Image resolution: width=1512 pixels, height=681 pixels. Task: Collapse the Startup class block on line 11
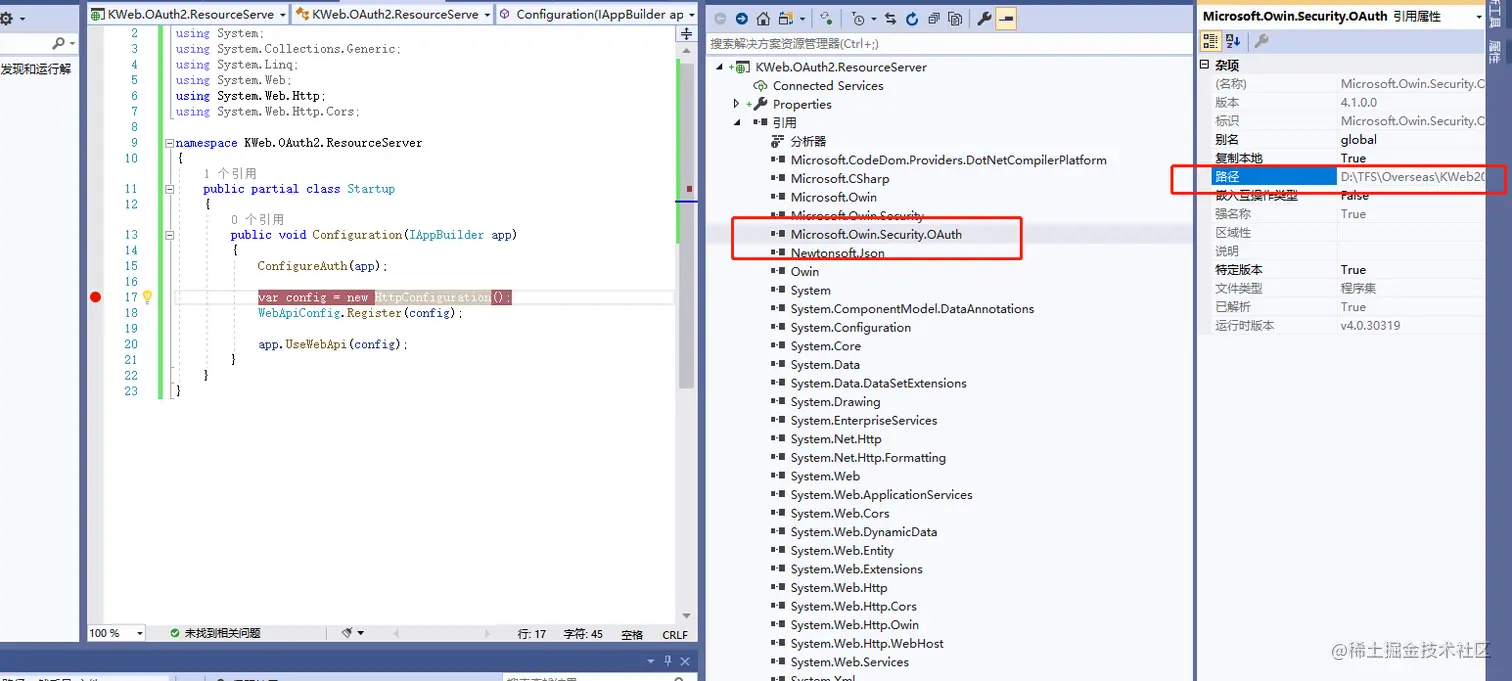tap(169, 189)
